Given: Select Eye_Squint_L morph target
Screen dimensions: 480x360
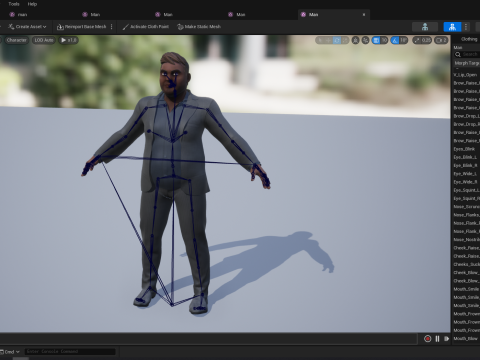Looking at the screenshot, I should pyautogui.click(x=466, y=190).
